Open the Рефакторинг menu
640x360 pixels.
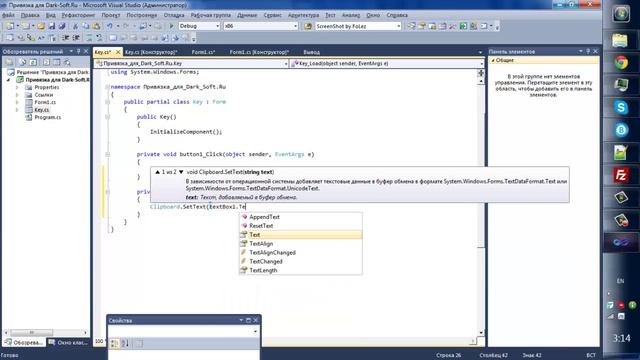[78, 15]
